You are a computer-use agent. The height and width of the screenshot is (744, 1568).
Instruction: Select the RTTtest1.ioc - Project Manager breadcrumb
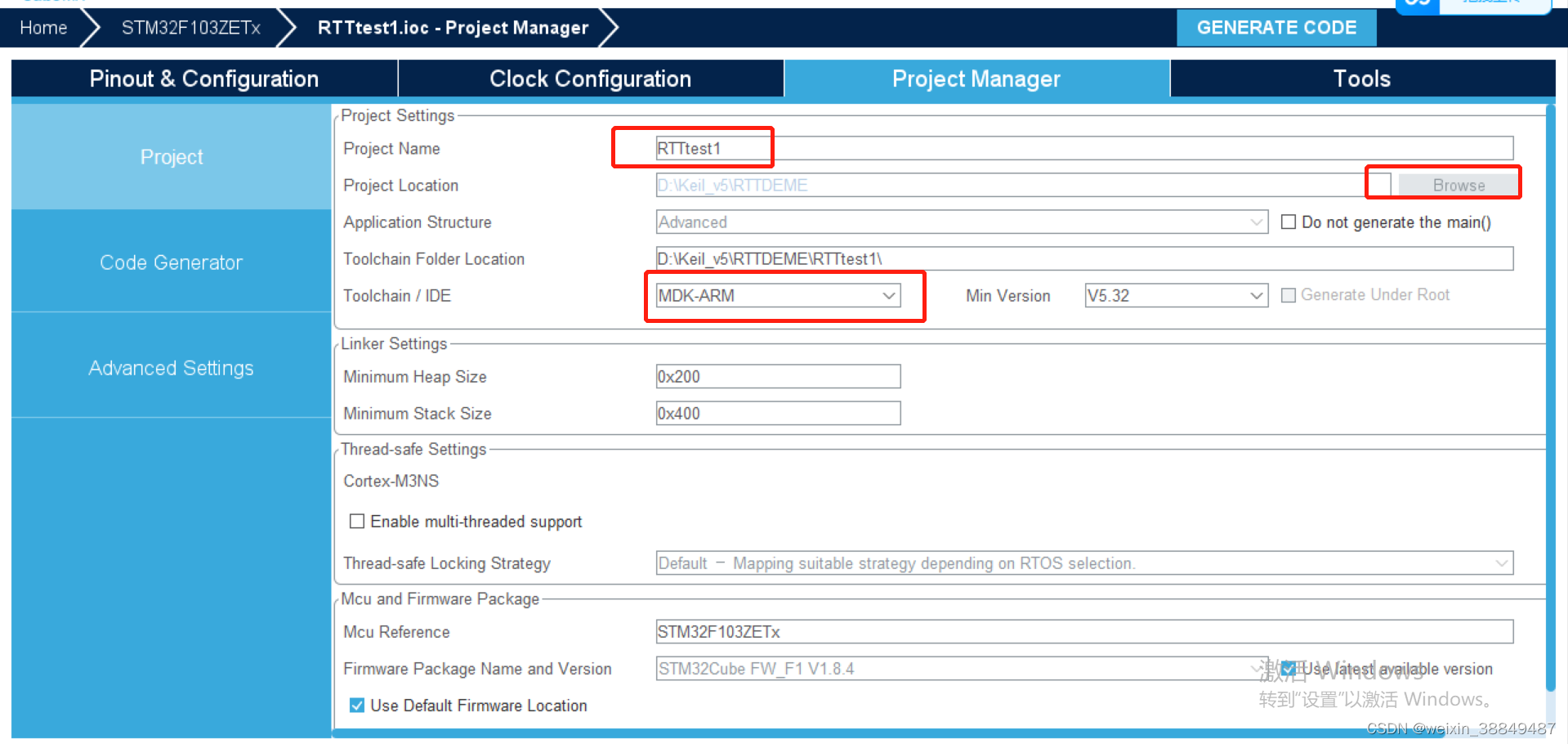(453, 28)
